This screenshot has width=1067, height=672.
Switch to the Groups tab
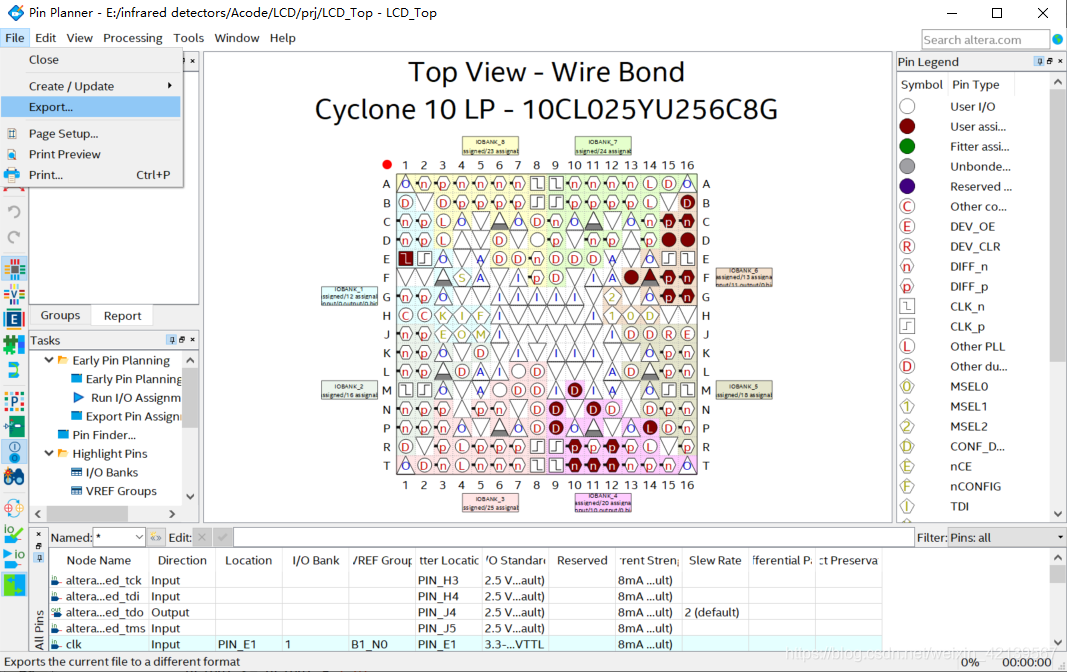60,316
